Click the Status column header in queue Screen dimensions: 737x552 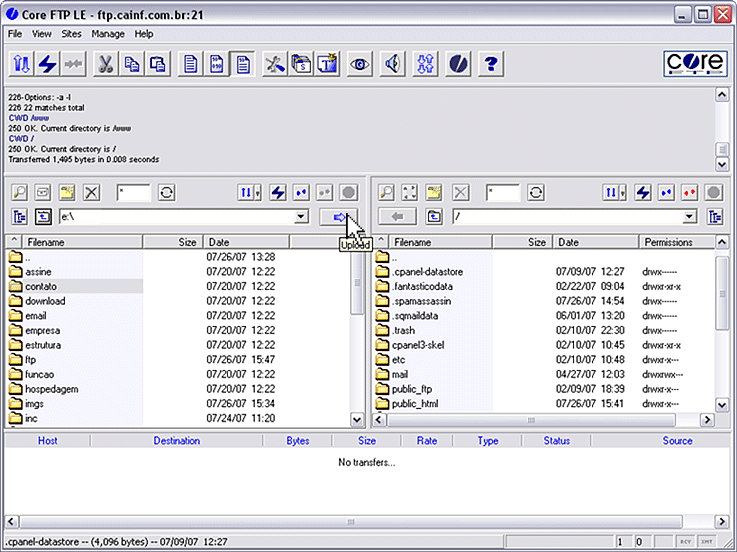[x=557, y=441]
